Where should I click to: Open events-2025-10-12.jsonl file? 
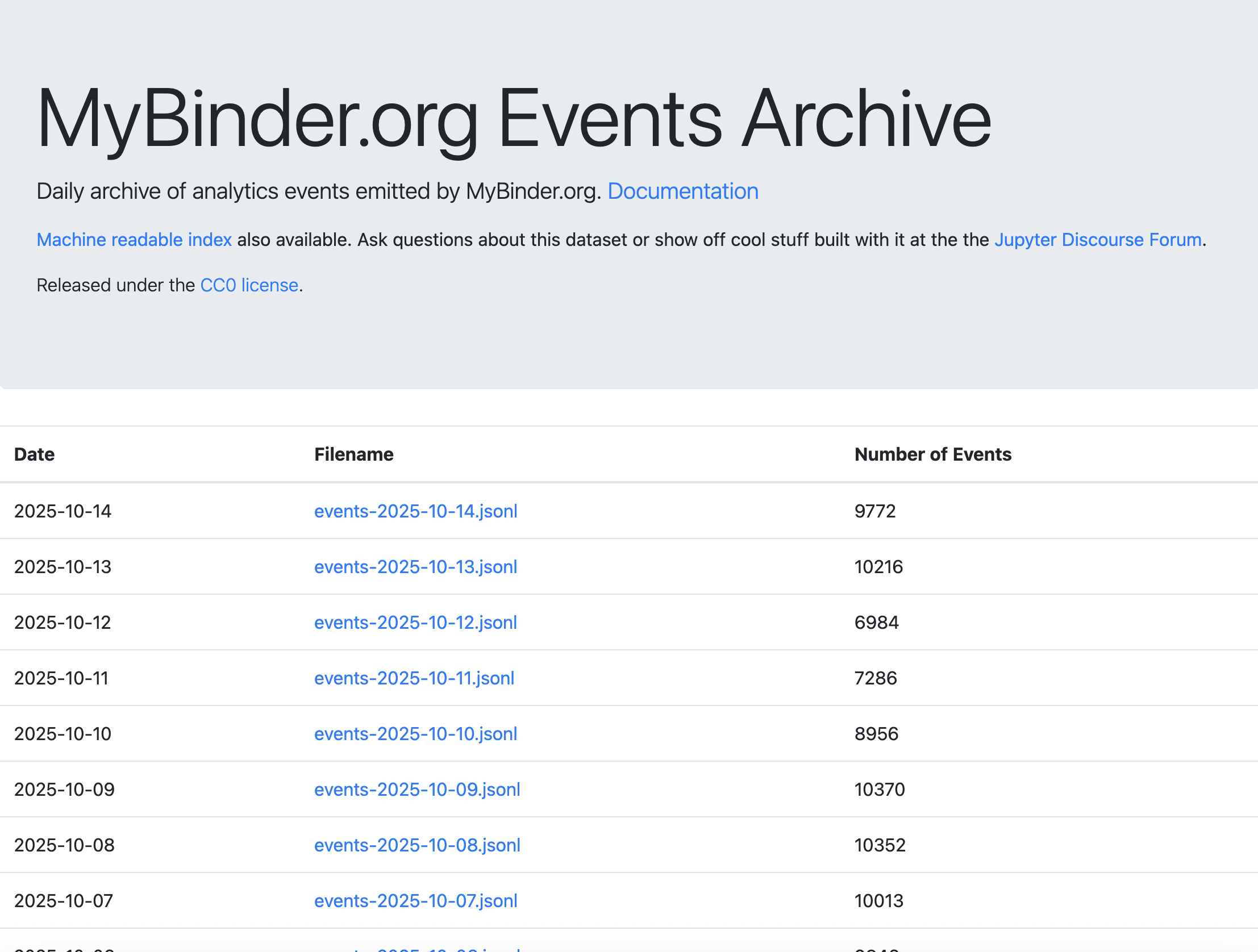pos(415,623)
